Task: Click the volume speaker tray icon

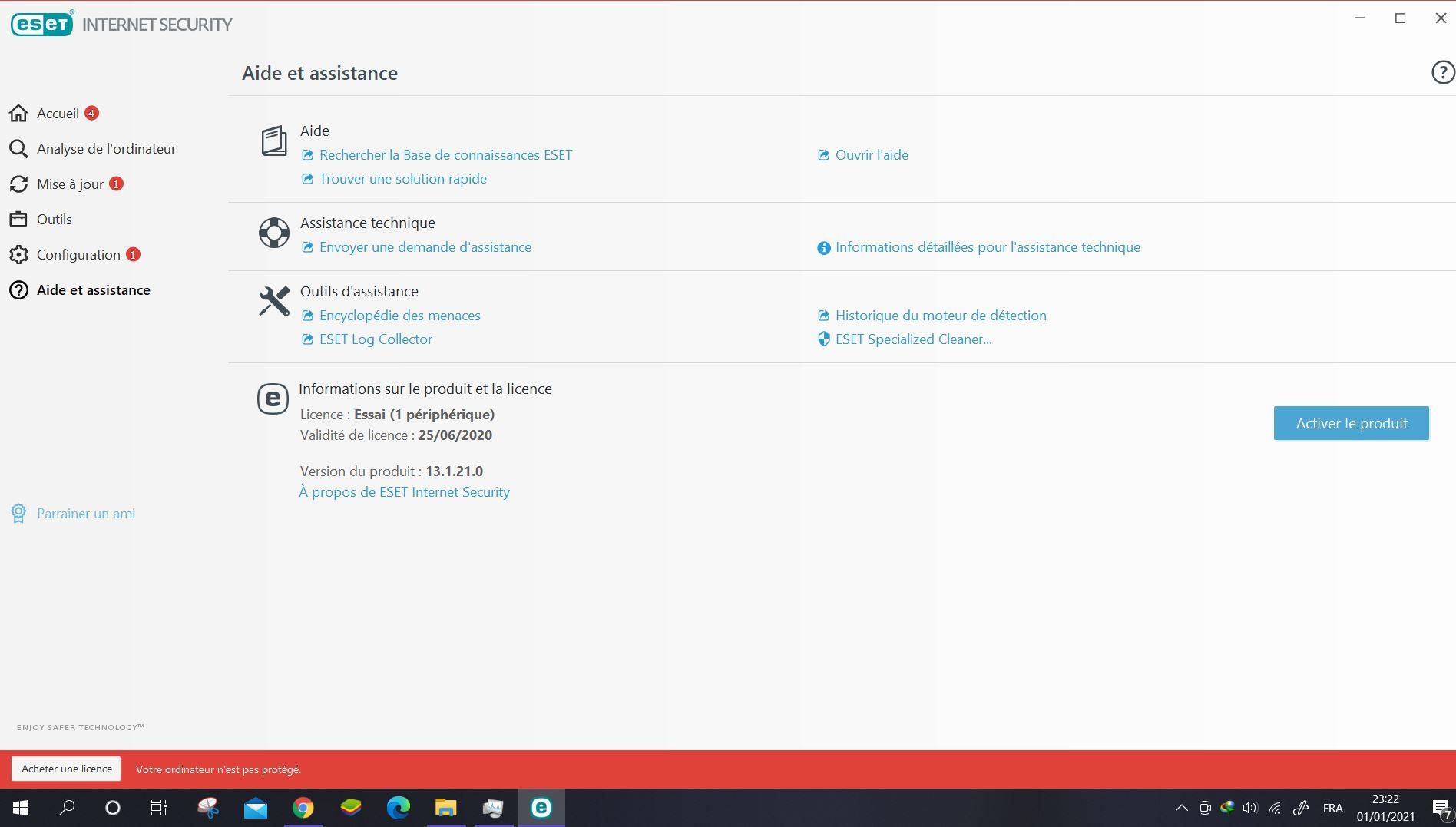Action: [x=1250, y=808]
